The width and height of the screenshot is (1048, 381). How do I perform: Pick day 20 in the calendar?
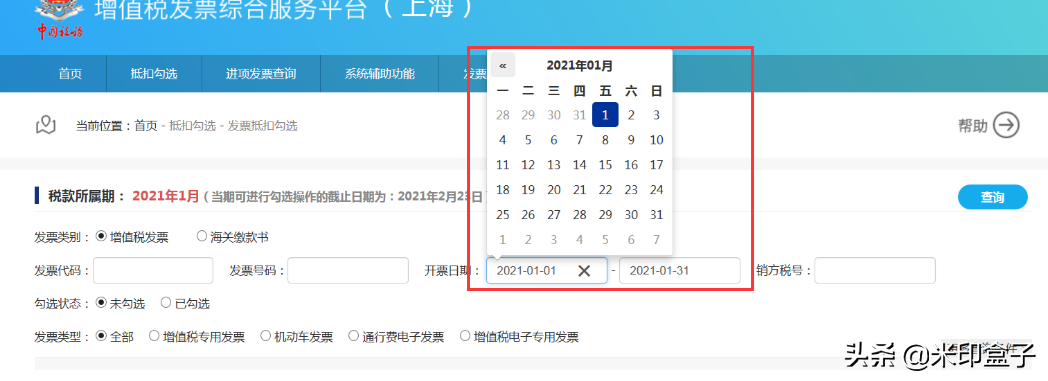pos(554,190)
